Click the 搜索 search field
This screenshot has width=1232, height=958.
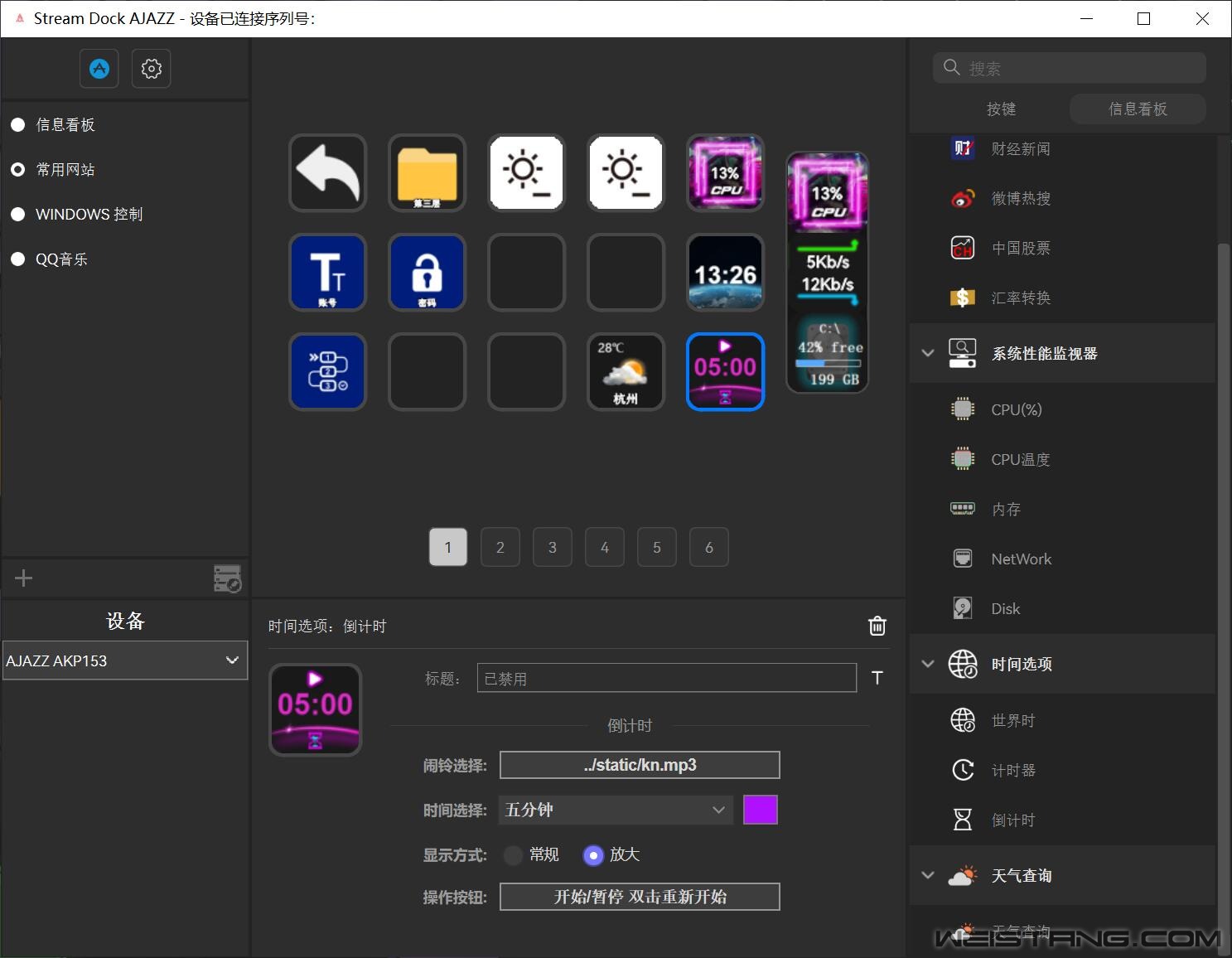click(1070, 68)
